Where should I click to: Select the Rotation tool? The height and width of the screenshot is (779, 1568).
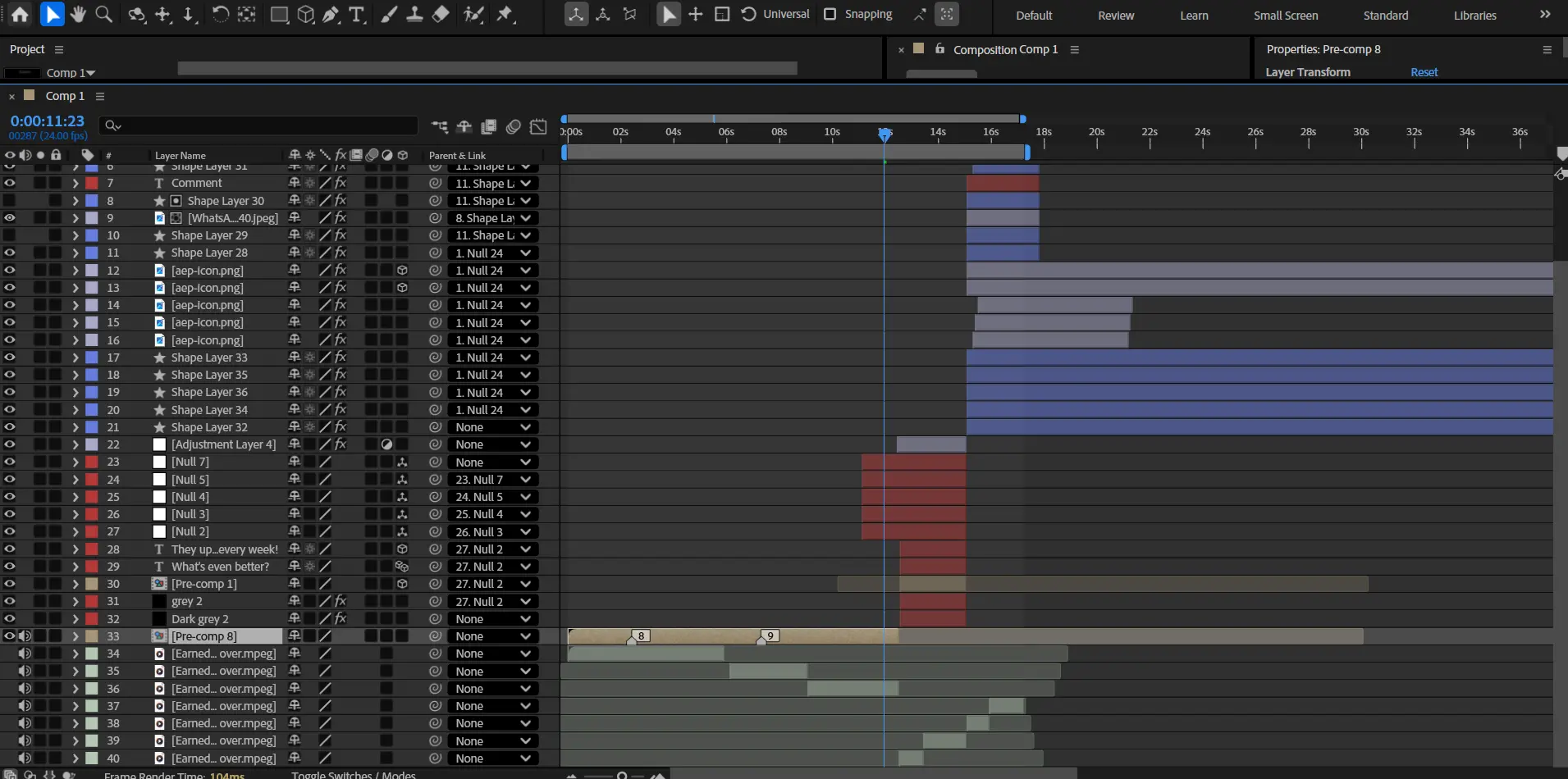coord(220,14)
